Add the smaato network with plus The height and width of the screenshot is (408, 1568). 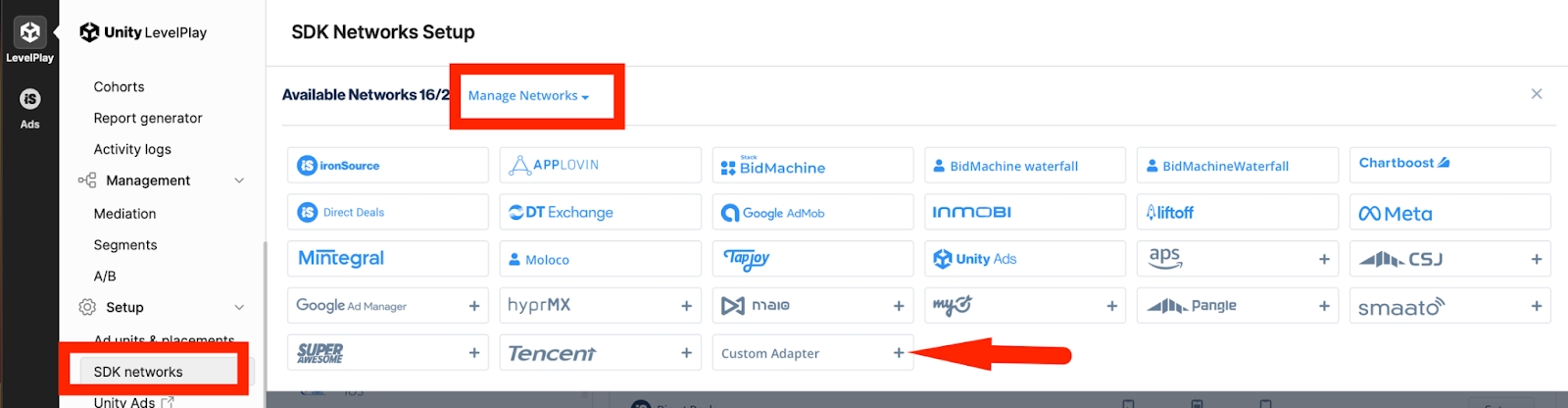(x=1537, y=306)
